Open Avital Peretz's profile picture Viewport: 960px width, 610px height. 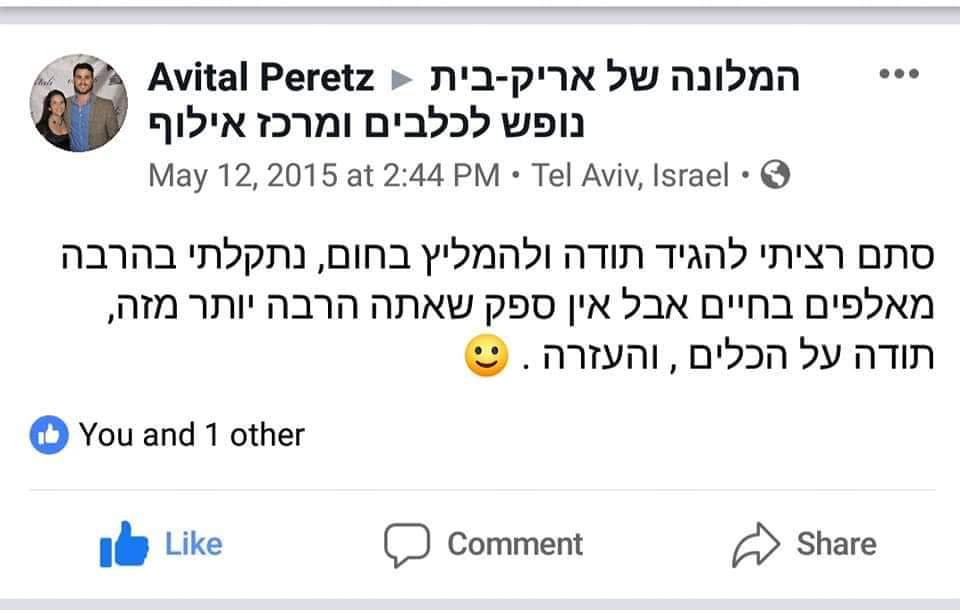(80, 103)
